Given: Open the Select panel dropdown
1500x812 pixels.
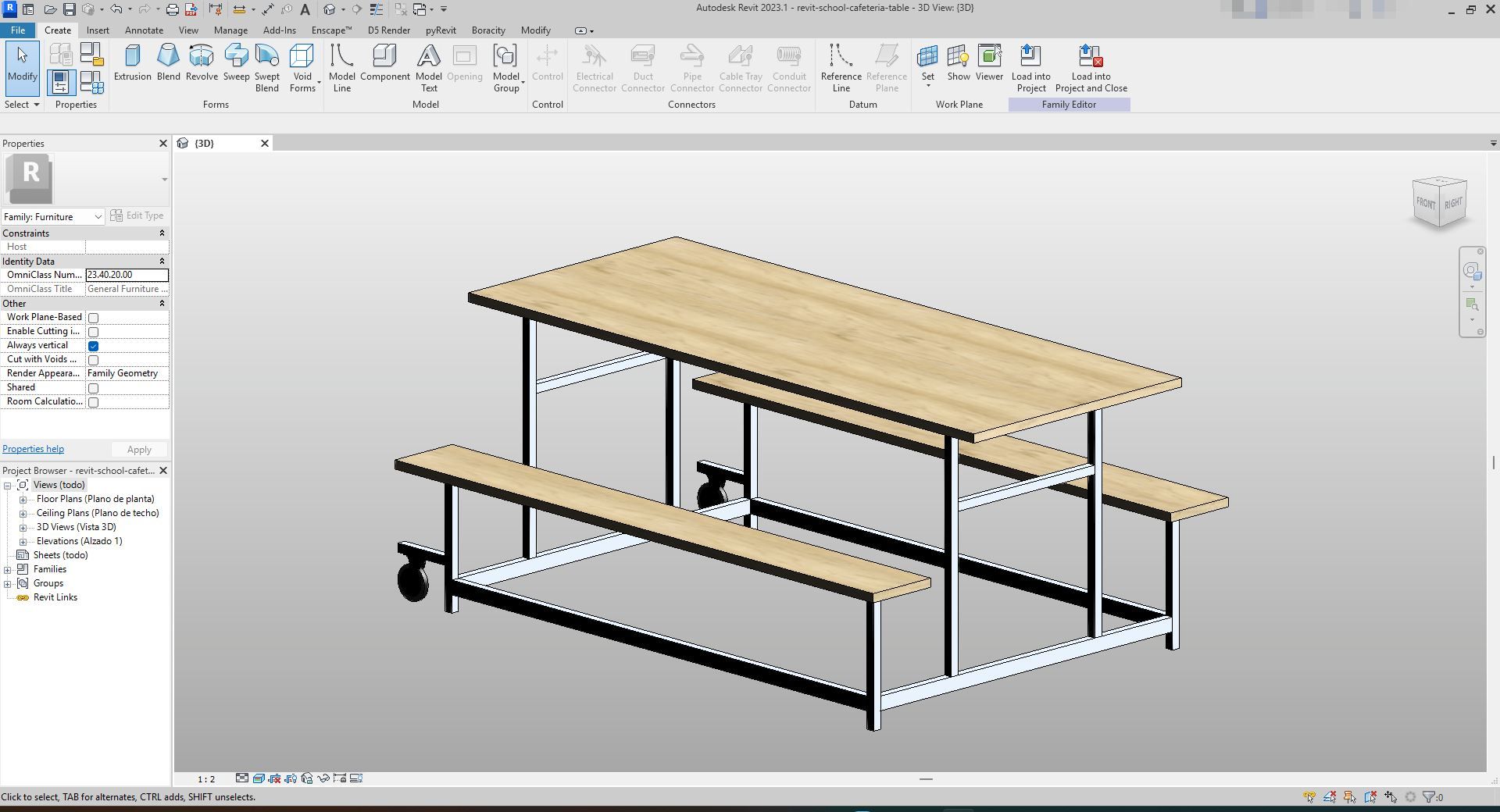Looking at the screenshot, I should click(22, 105).
